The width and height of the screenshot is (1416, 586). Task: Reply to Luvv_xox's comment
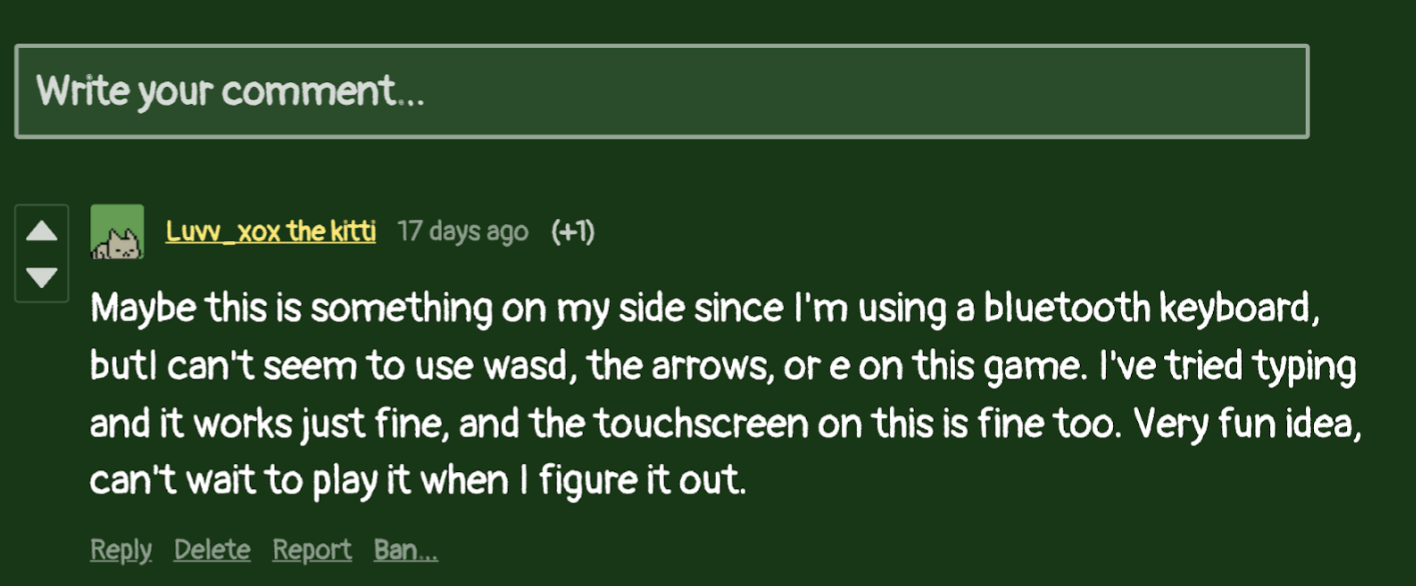pos(121,549)
